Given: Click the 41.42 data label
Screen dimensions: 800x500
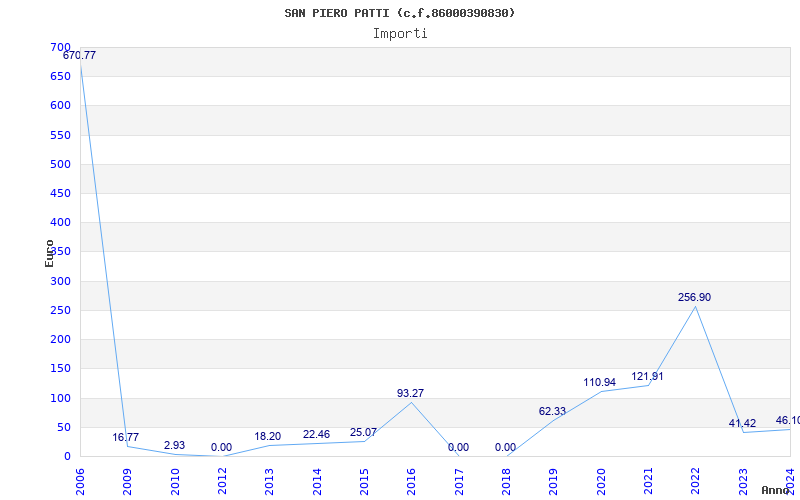Looking at the screenshot, I should point(742,423).
